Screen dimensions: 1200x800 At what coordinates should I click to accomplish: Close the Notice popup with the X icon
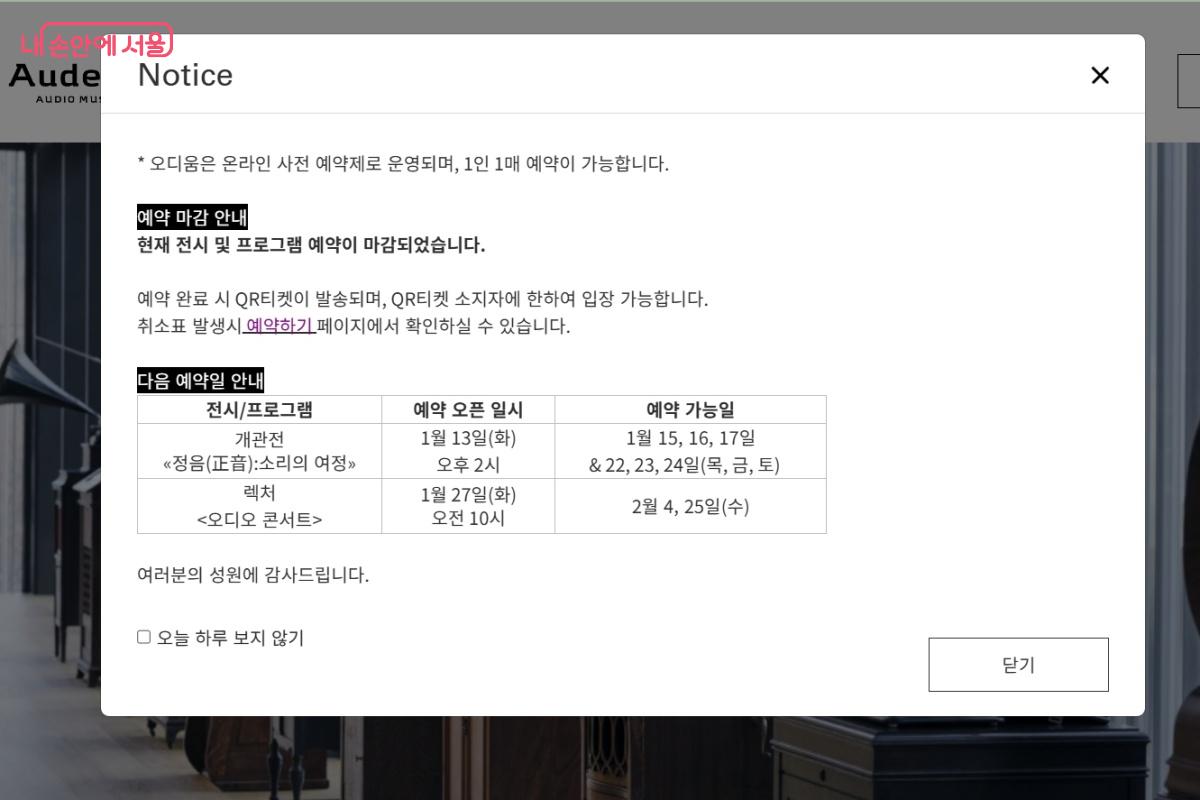tap(1100, 75)
